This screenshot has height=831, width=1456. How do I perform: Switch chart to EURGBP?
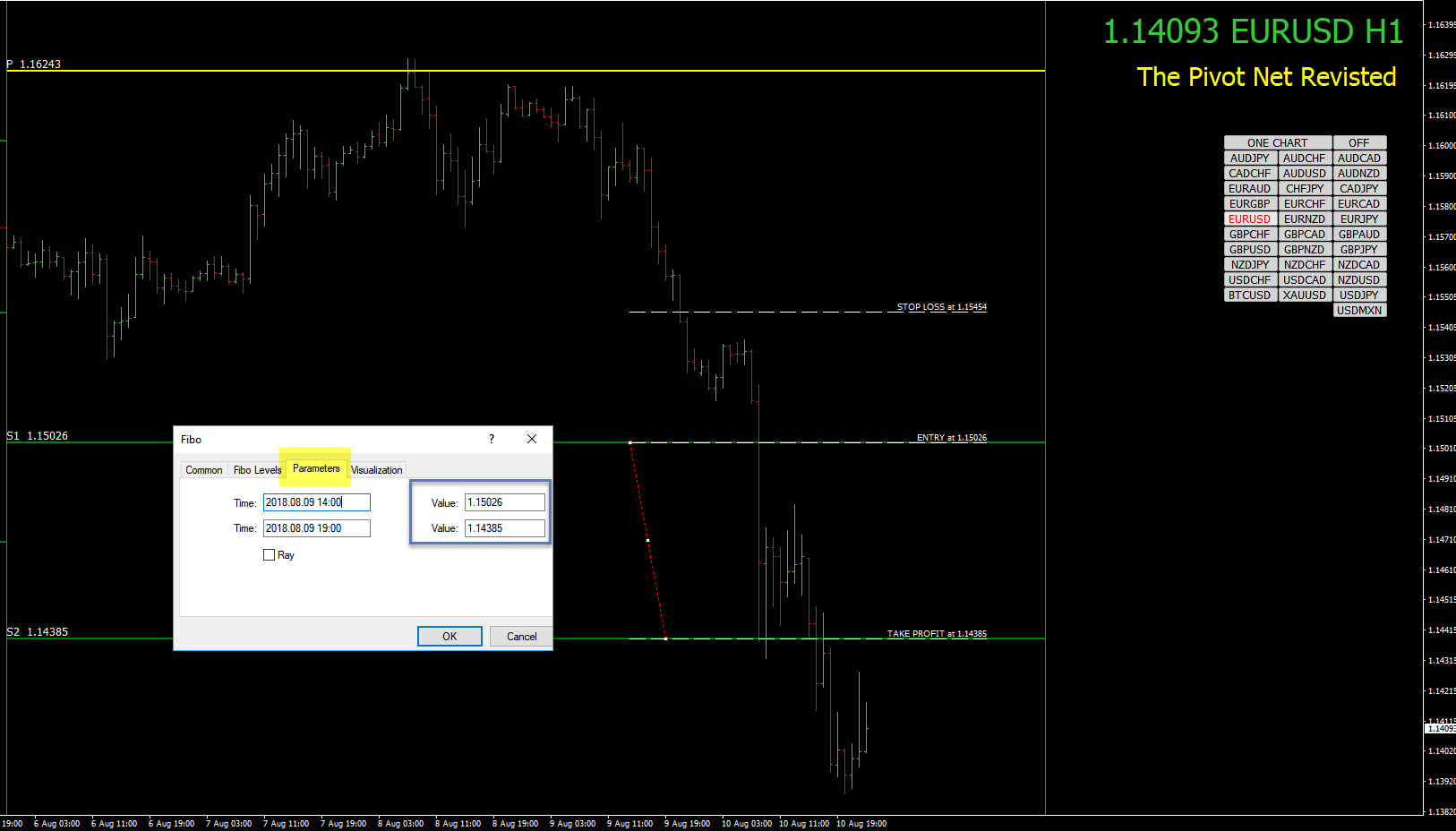tap(1250, 204)
